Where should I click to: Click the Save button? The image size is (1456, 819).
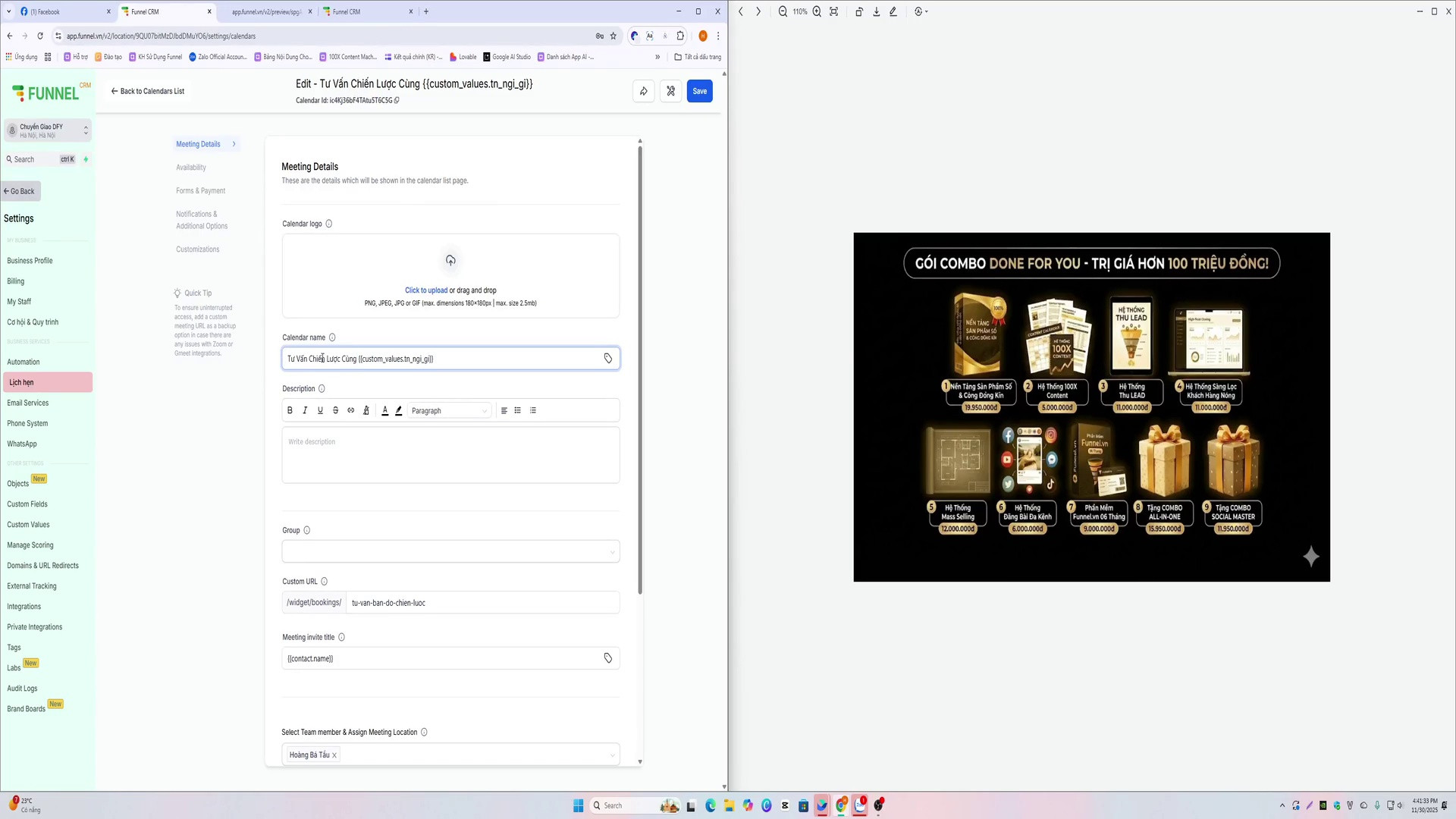[x=699, y=91]
